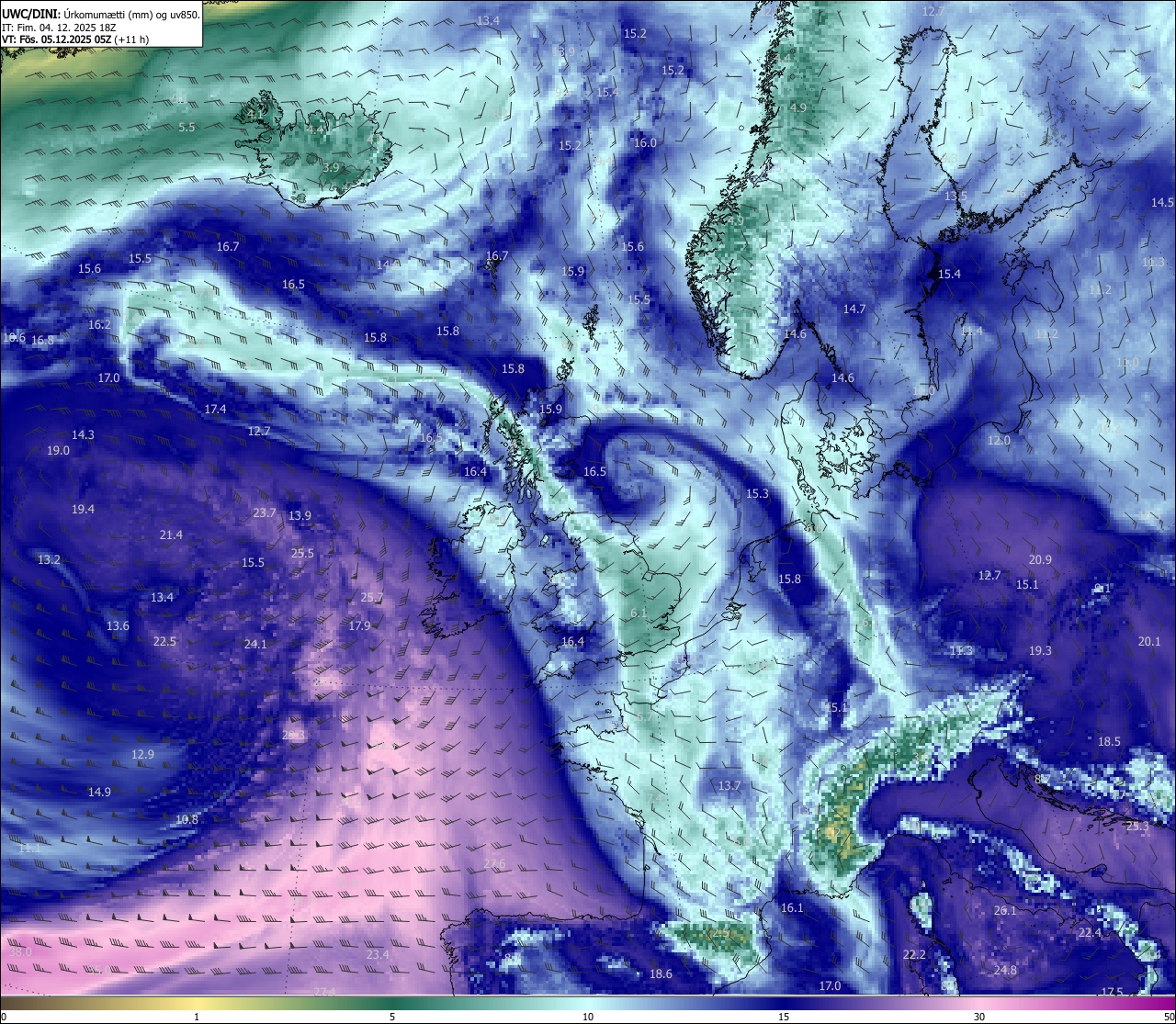Click the title 'UWC/DINI: Úrkomumætti (mm) og uv850.'
Image resolution: width=1176 pixels, height=1024 pixels.
coord(101,14)
